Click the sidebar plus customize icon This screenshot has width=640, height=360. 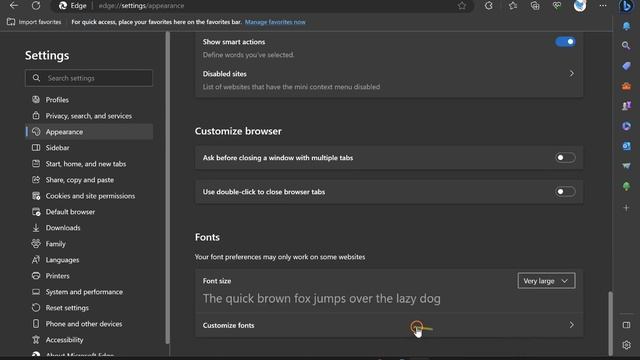point(626,208)
